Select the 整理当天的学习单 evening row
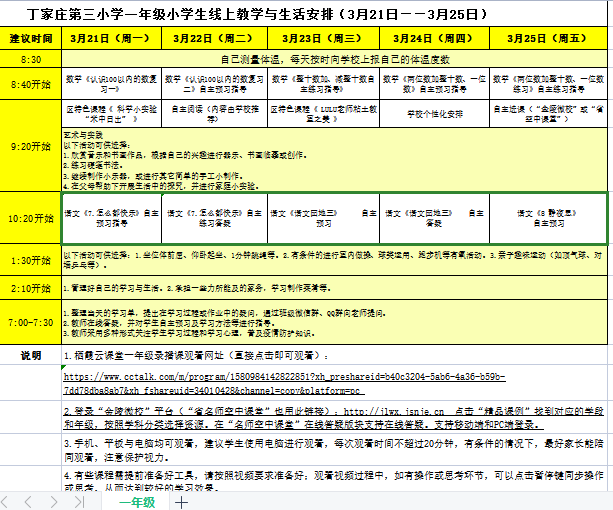The height and width of the screenshot is (510, 613). [334, 322]
